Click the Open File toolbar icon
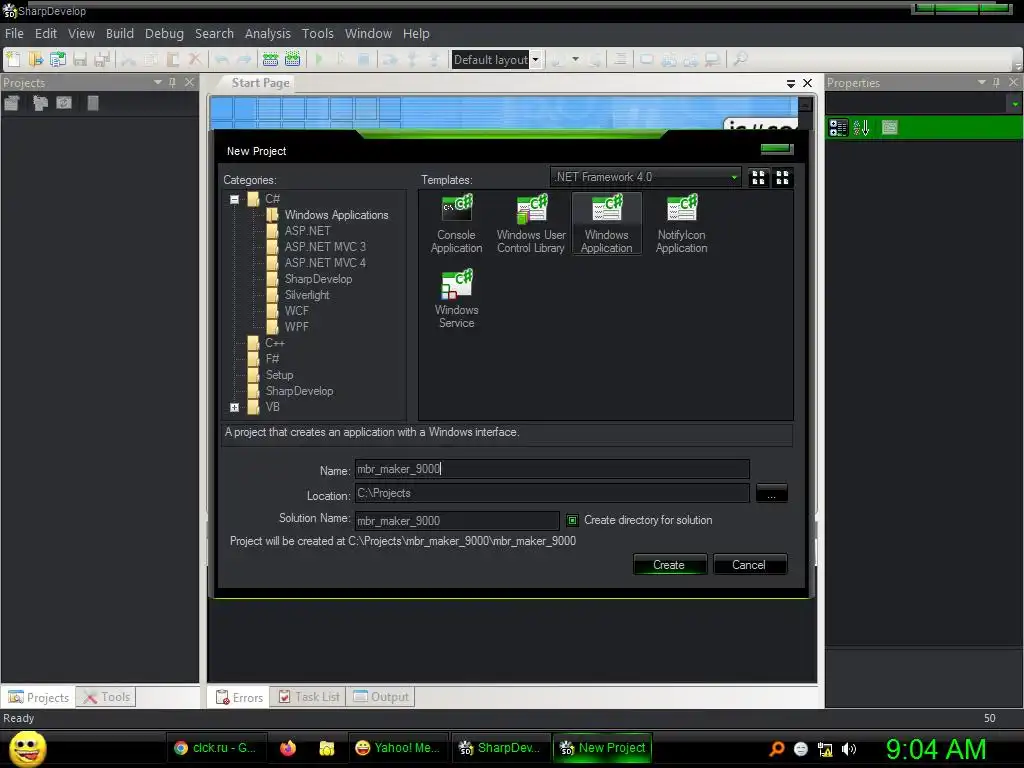 pos(35,59)
